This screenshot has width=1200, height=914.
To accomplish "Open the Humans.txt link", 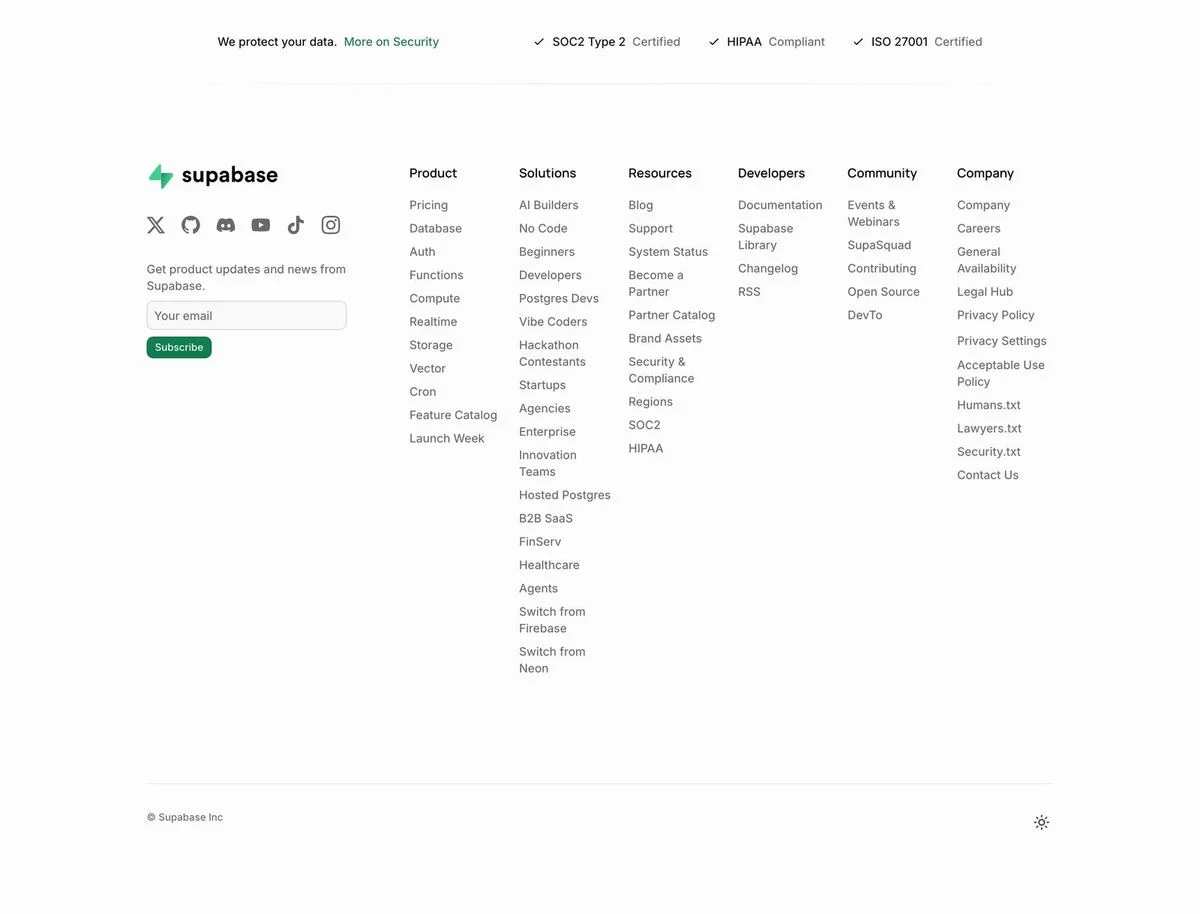I will [x=988, y=405].
